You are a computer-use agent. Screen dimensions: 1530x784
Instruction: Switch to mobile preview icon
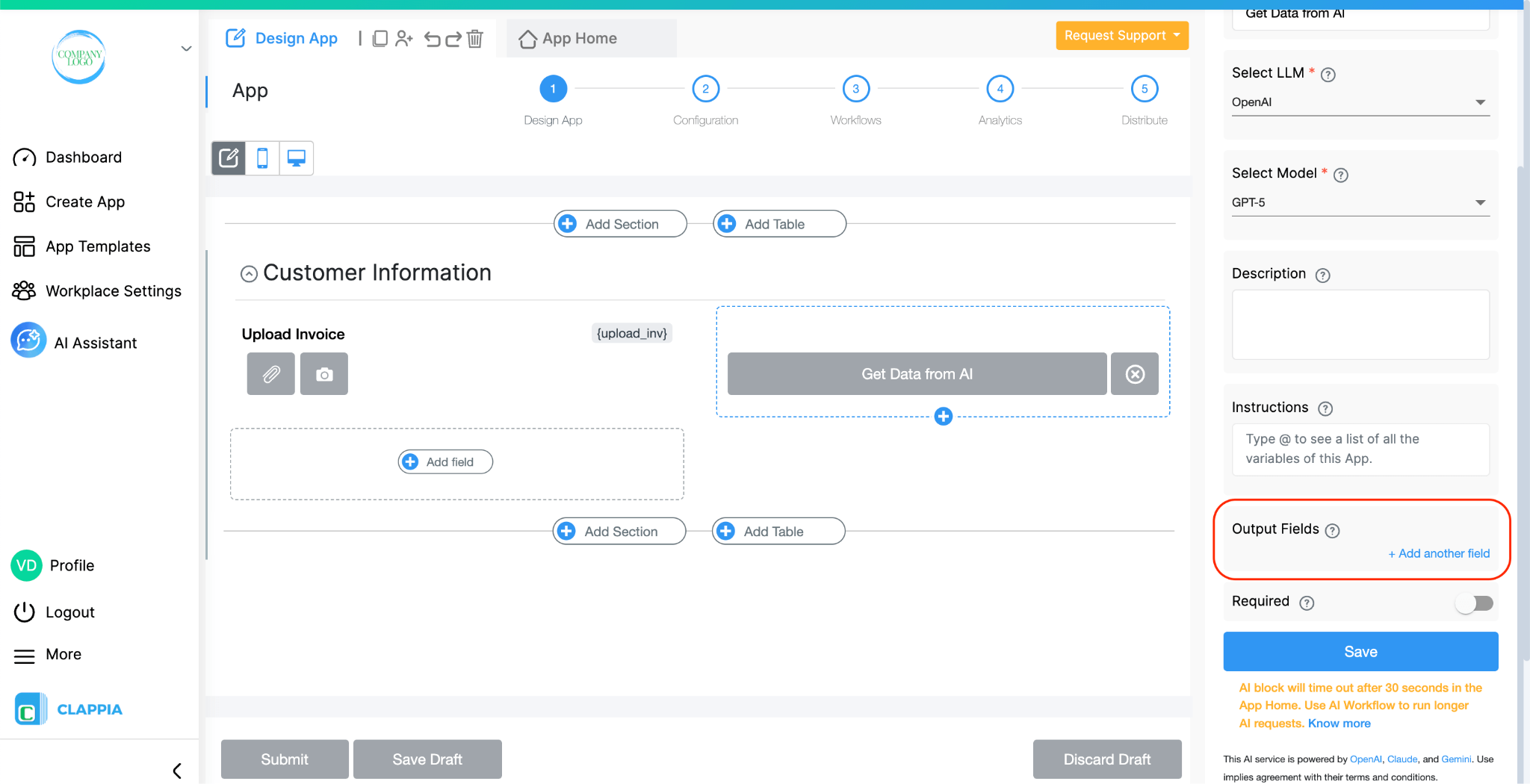coord(262,158)
